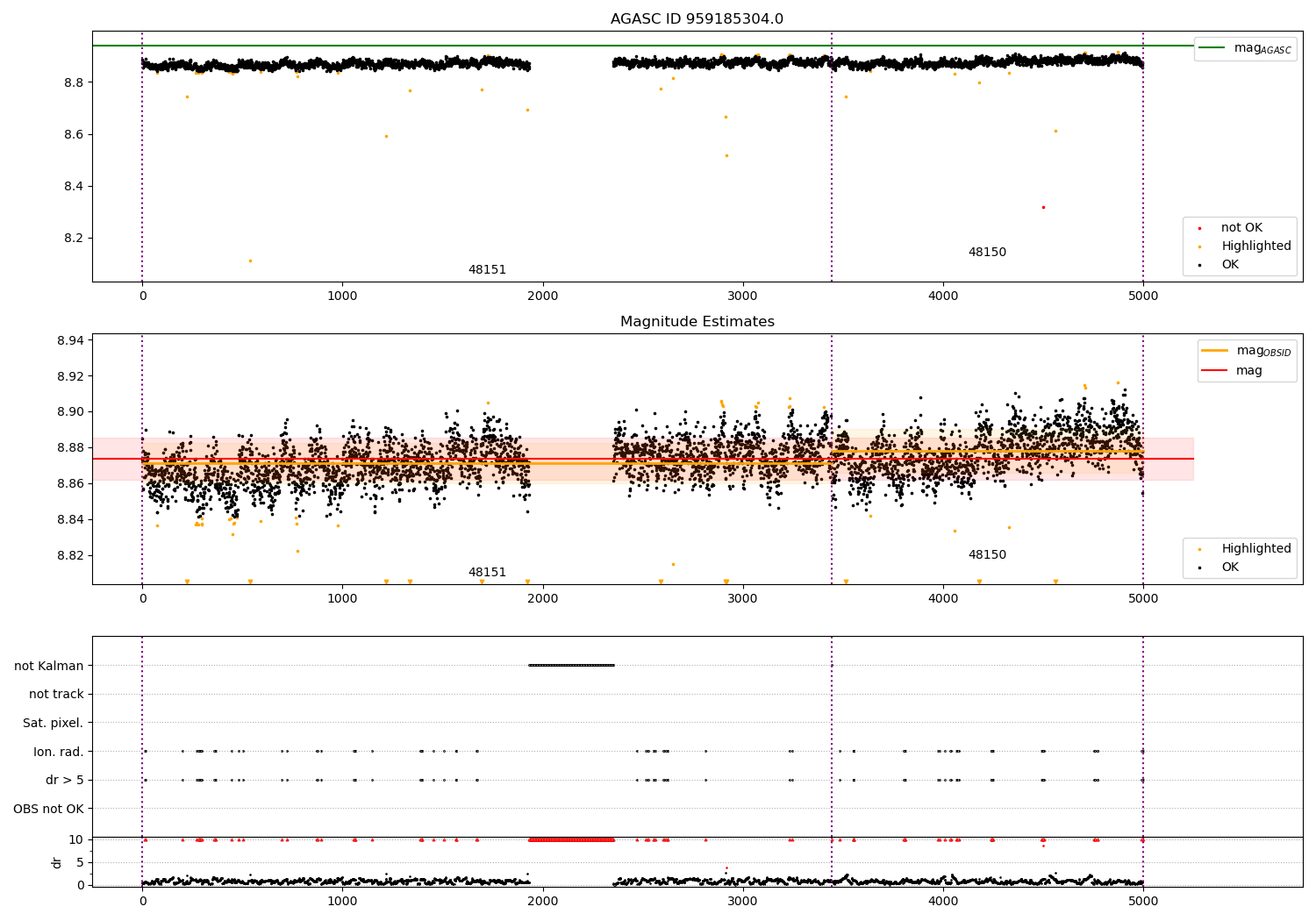
Task: Click the black 'not Kalman' flagged data segment
Action: (571, 666)
